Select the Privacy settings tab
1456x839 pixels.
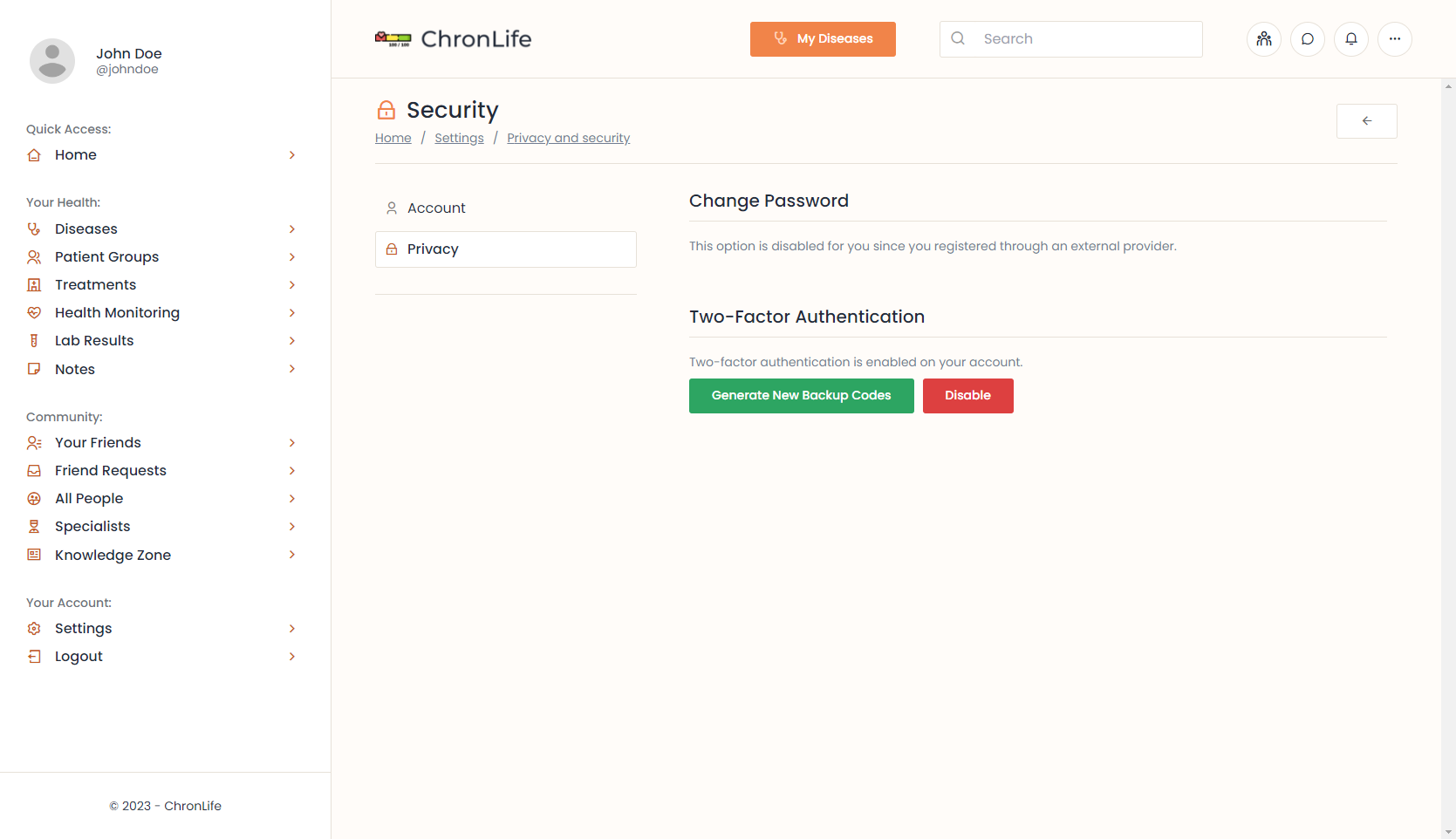[x=506, y=249]
